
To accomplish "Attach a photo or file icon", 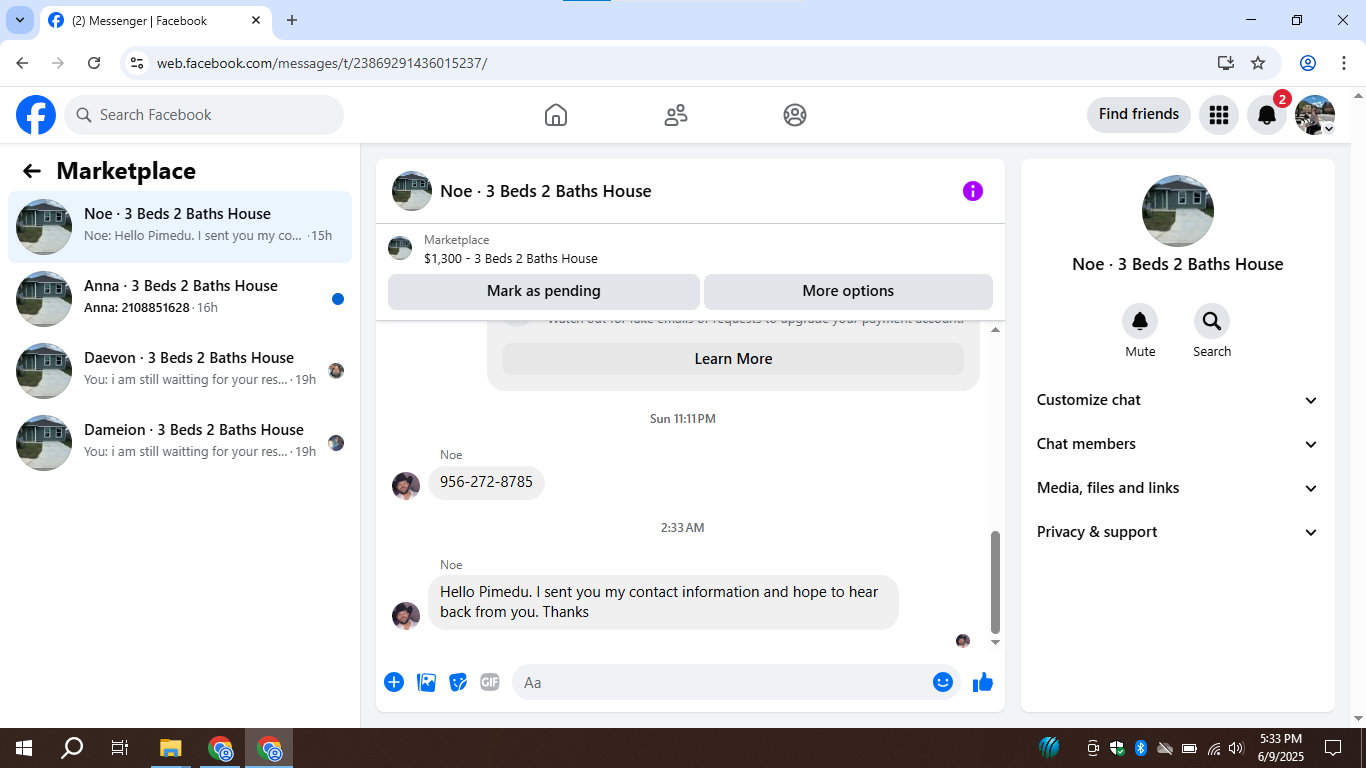I will (426, 682).
